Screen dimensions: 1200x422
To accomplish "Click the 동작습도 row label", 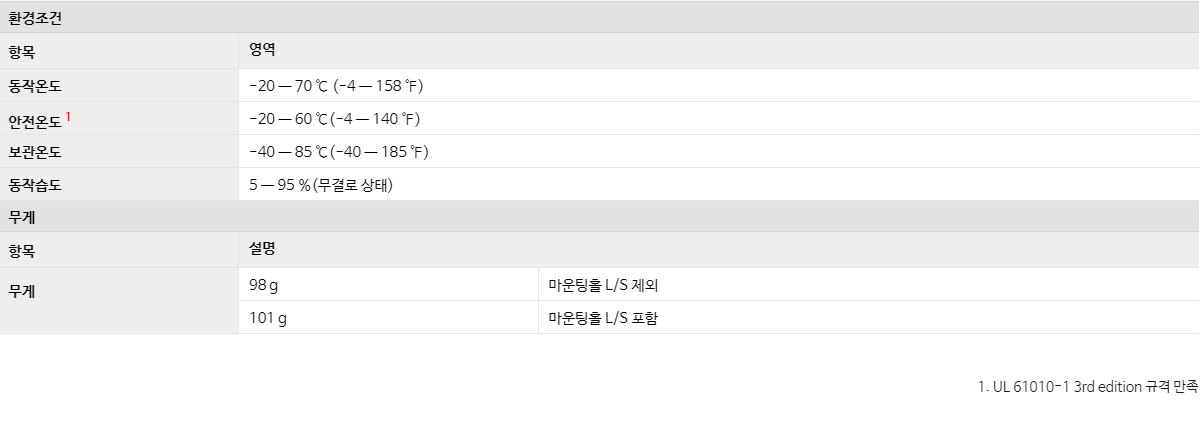I will pos(35,185).
